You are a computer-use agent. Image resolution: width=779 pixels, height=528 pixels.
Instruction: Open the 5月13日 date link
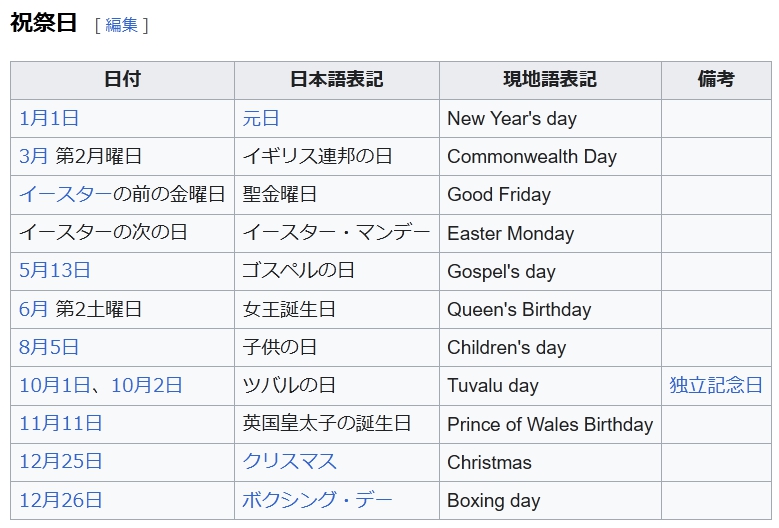(55, 271)
